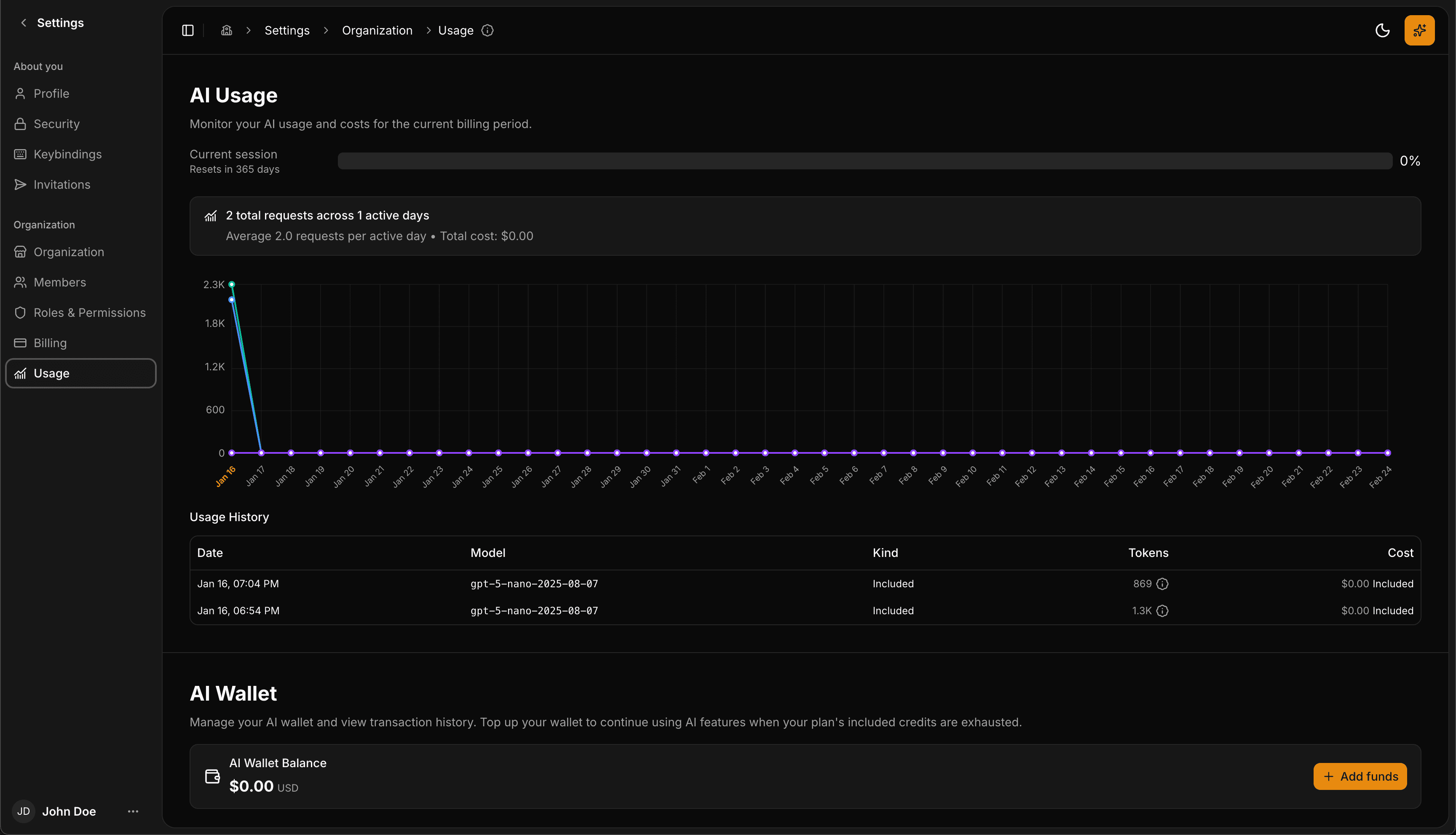The width and height of the screenshot is (1456, 835).
Task: Select the Roles & Permissions shield icon
Action: [x=21, y=313]
